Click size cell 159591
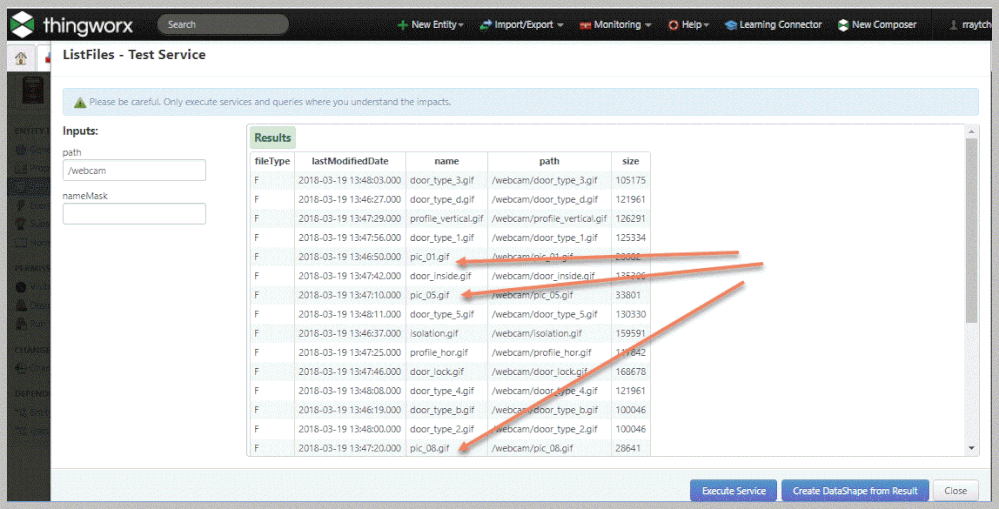Image resolution: width=999 pixels, height=509 pixels. point(631,333)
